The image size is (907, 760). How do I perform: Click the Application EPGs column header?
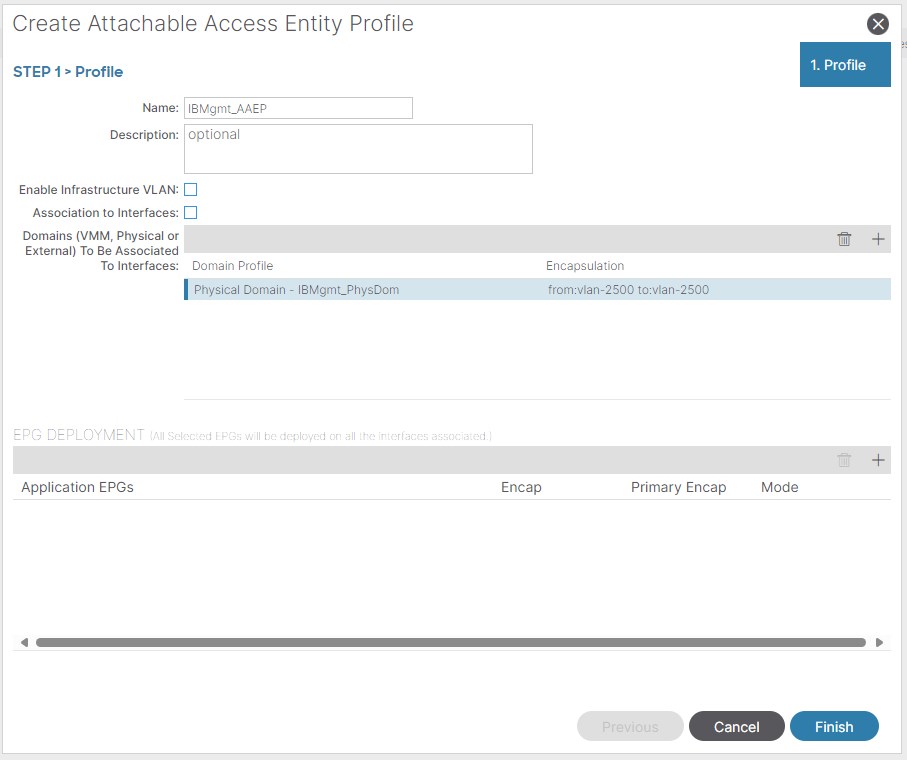tap(77, 487)
